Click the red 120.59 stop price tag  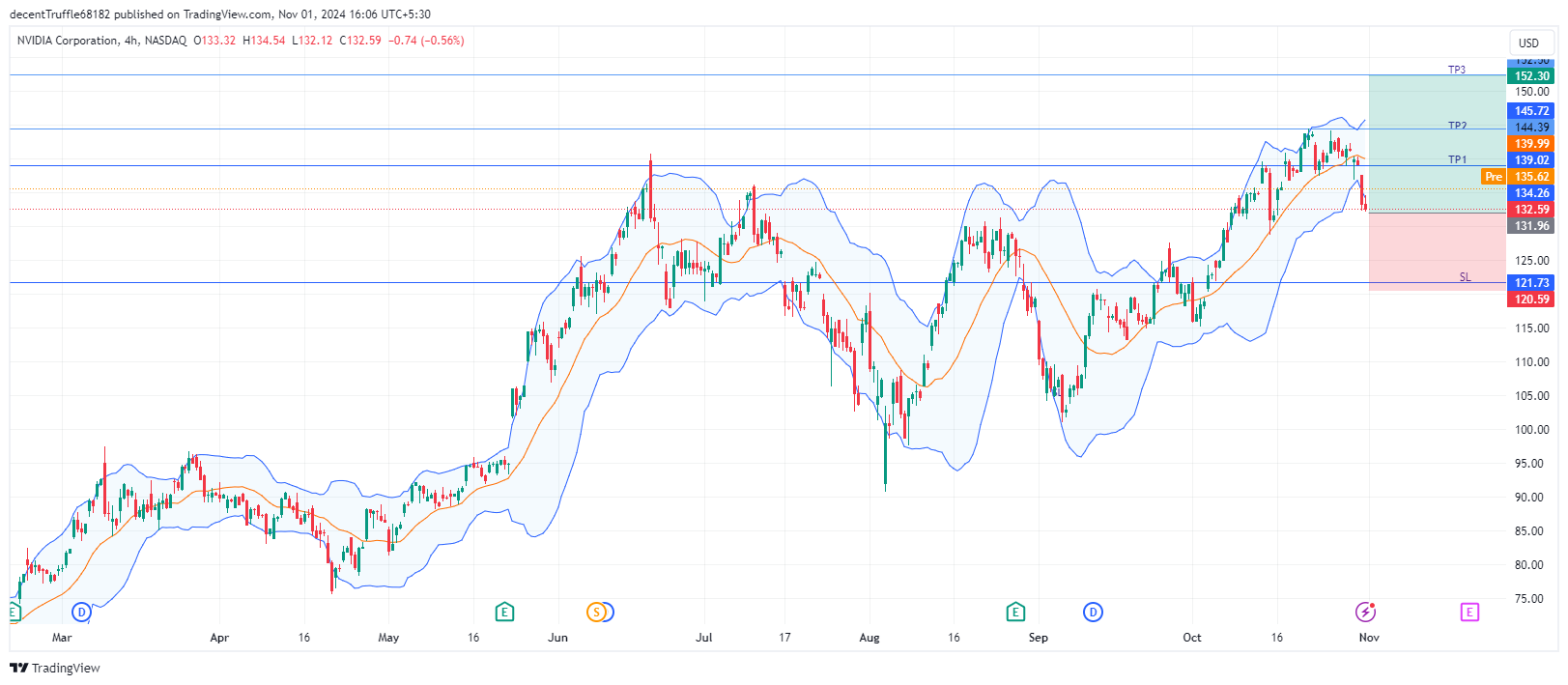pyautogui.click(x=1531, y=300)
